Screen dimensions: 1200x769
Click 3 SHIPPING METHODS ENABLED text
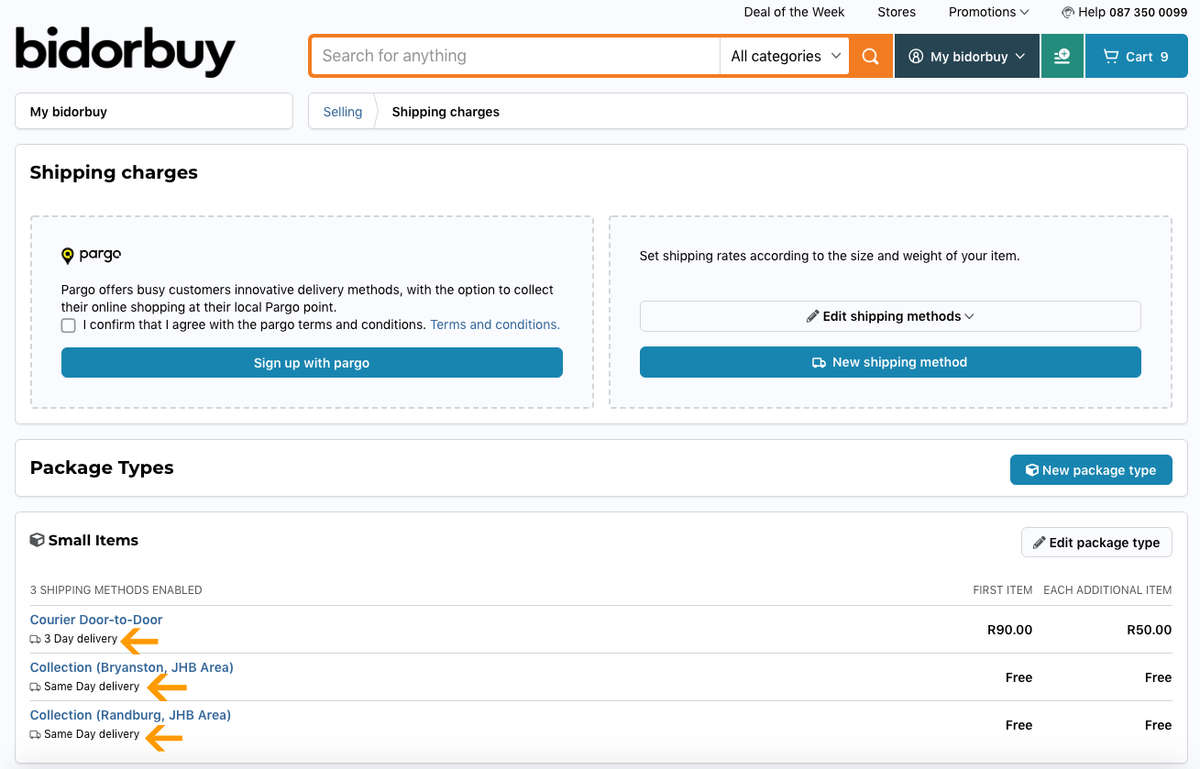(116, 590)
